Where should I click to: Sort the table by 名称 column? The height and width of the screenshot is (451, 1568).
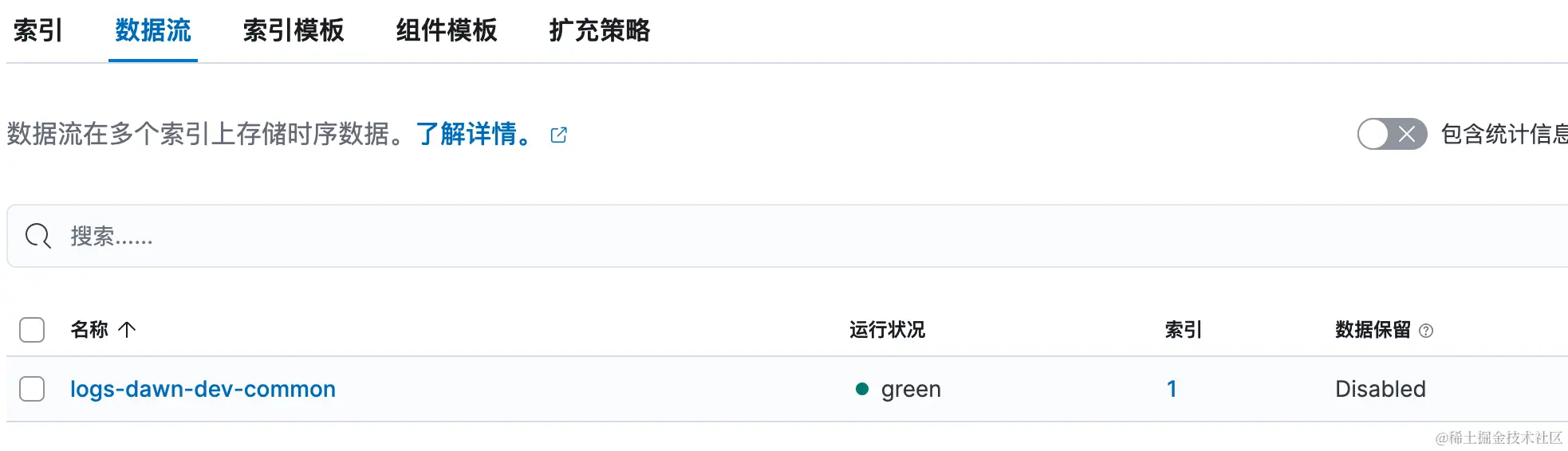tap(89, 330)
